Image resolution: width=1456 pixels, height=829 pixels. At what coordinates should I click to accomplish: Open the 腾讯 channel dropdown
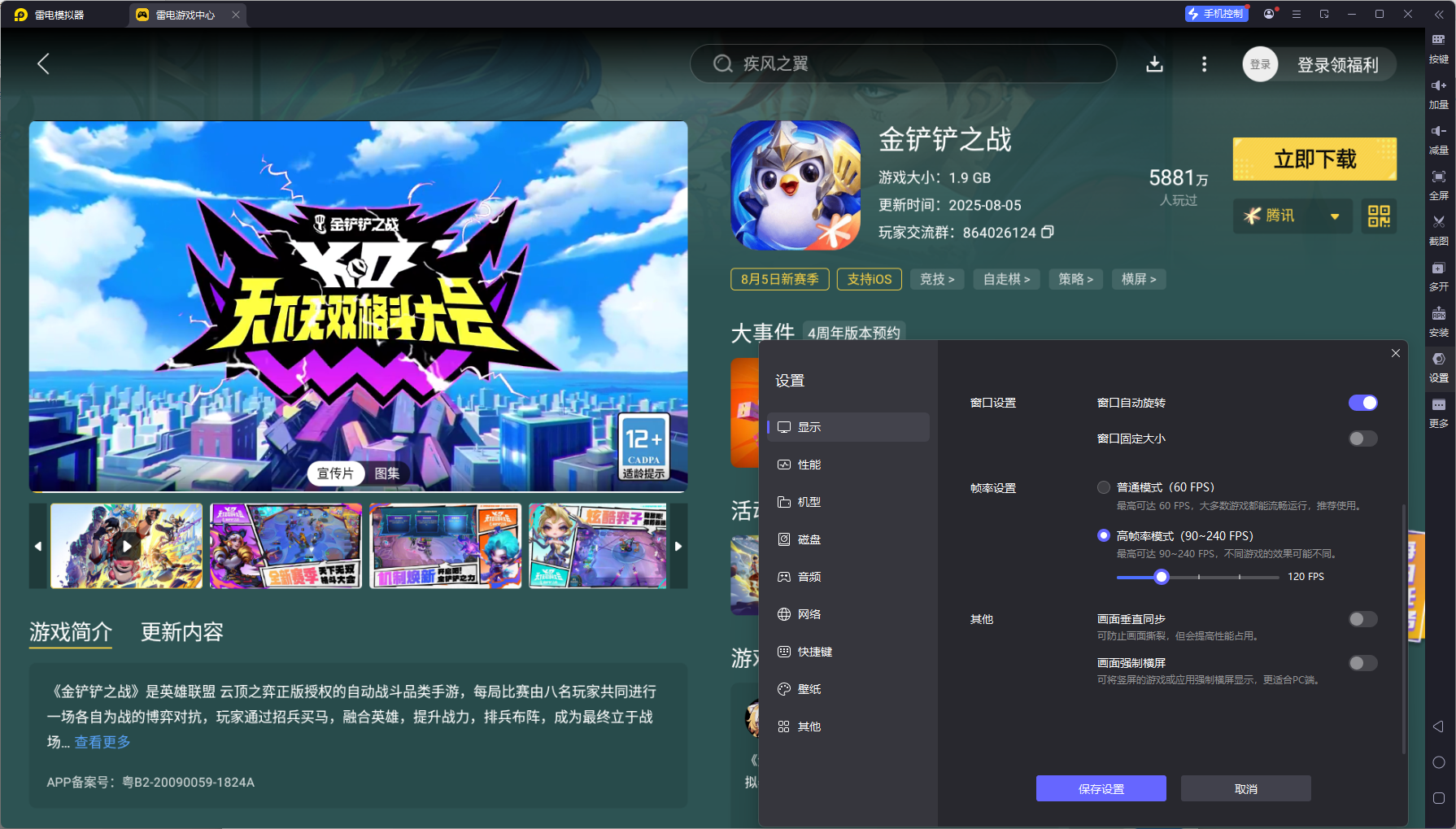[1293, 216]
